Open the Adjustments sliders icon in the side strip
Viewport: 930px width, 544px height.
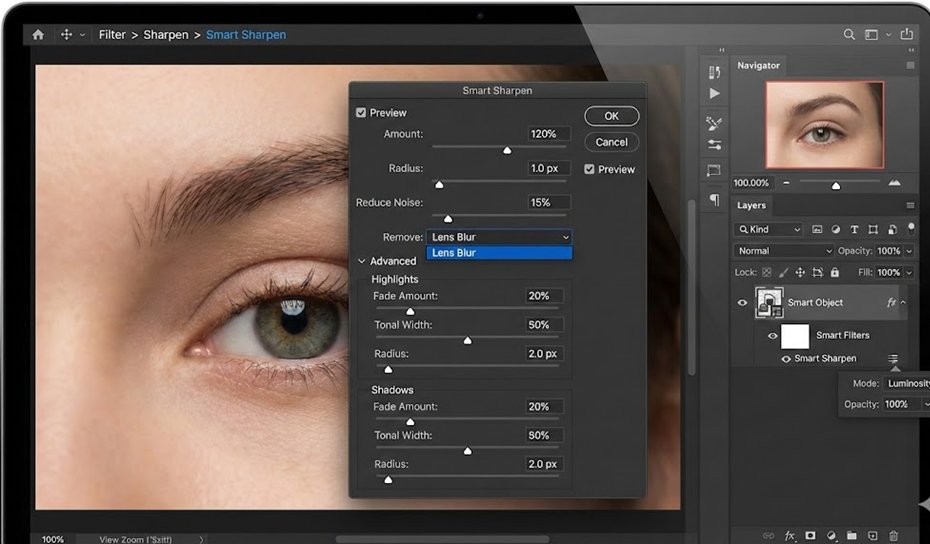click(x=715, y=145)
